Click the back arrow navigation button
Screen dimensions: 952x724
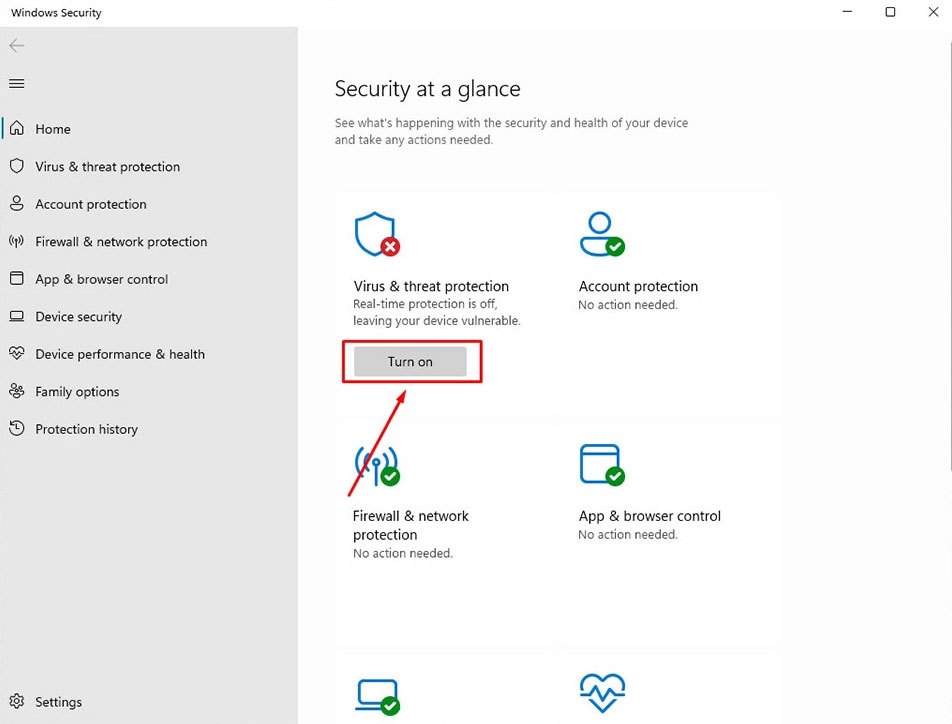[16, 45]
